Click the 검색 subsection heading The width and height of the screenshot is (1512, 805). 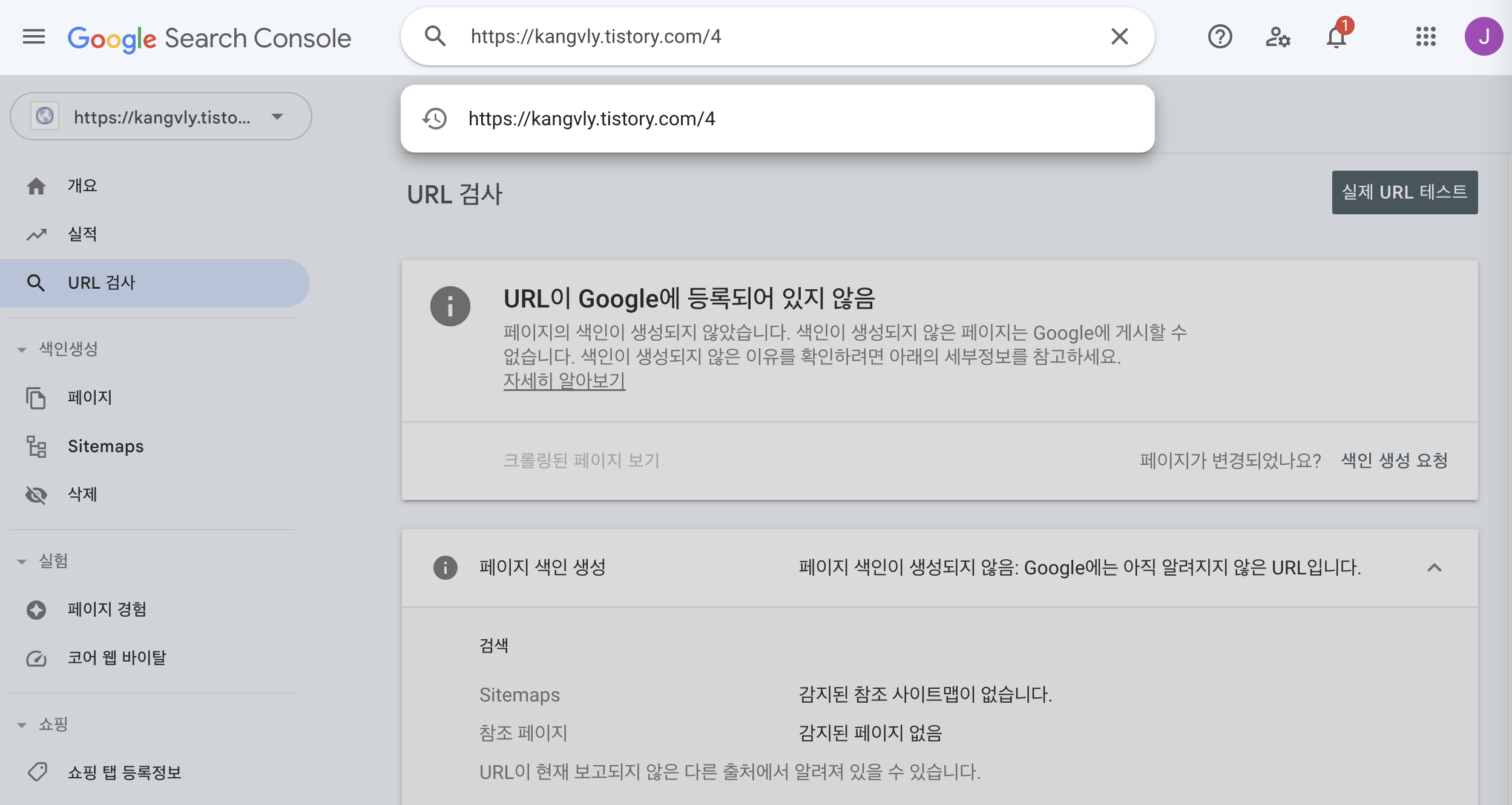pos(493,646)
